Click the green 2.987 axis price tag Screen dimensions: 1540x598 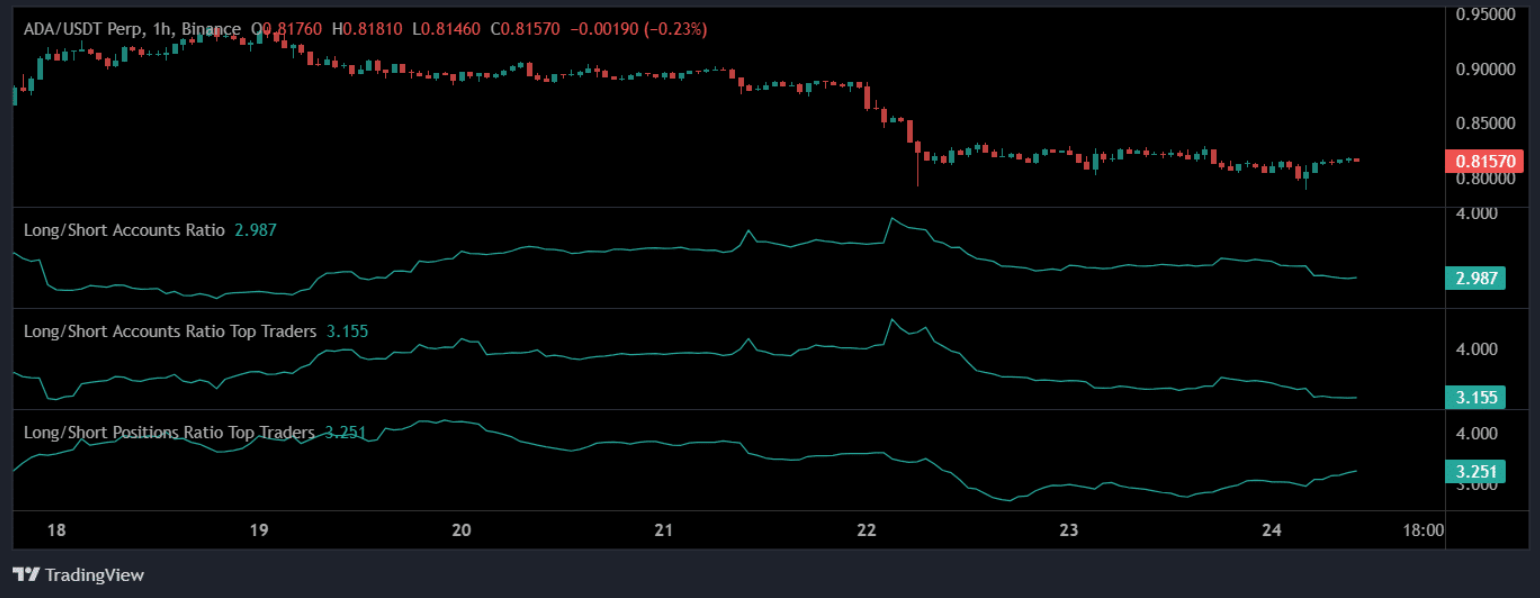tap(1476, 278)
